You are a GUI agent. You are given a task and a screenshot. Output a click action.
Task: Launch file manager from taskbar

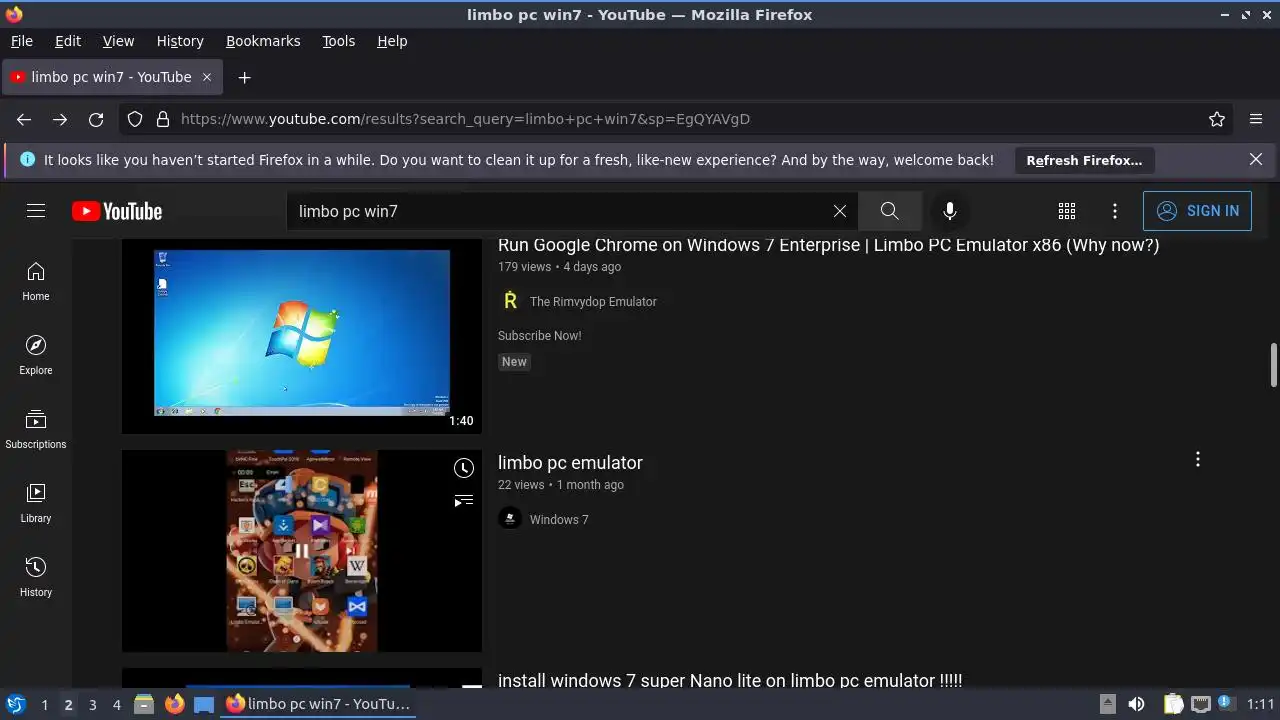144,704
